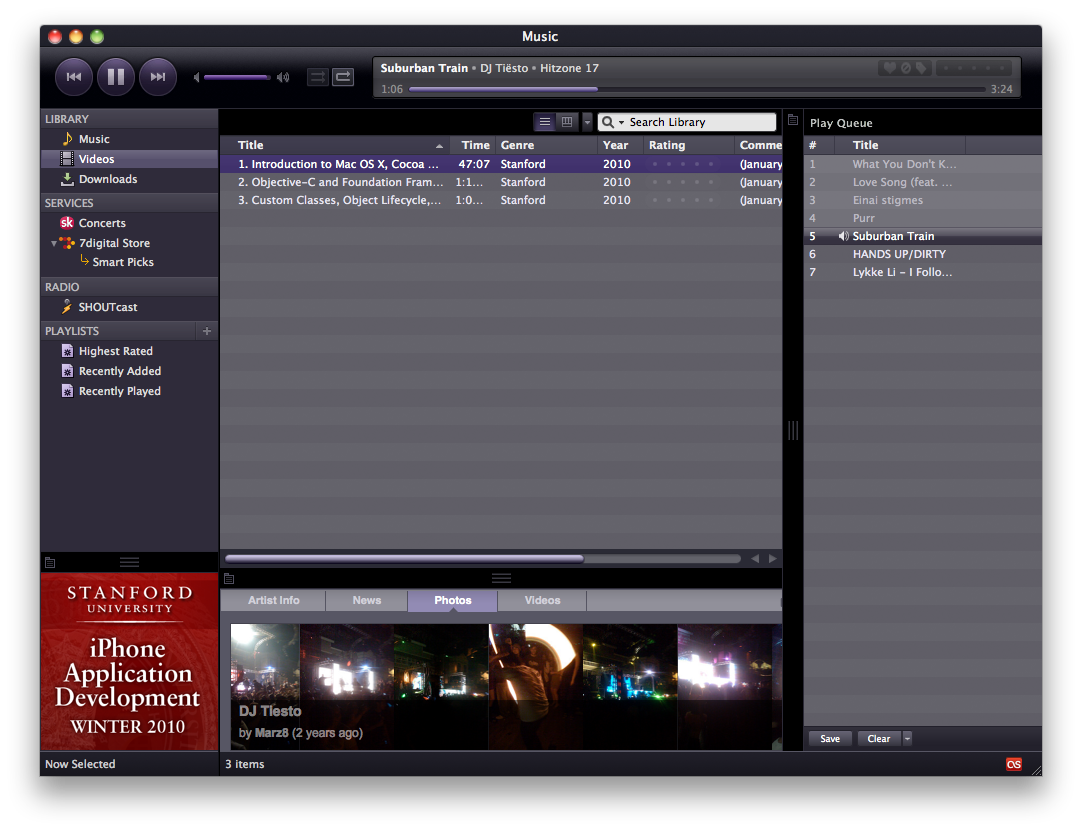Collapse the 7digital Store tree node
1082x831 pixels.
point(54,243)
